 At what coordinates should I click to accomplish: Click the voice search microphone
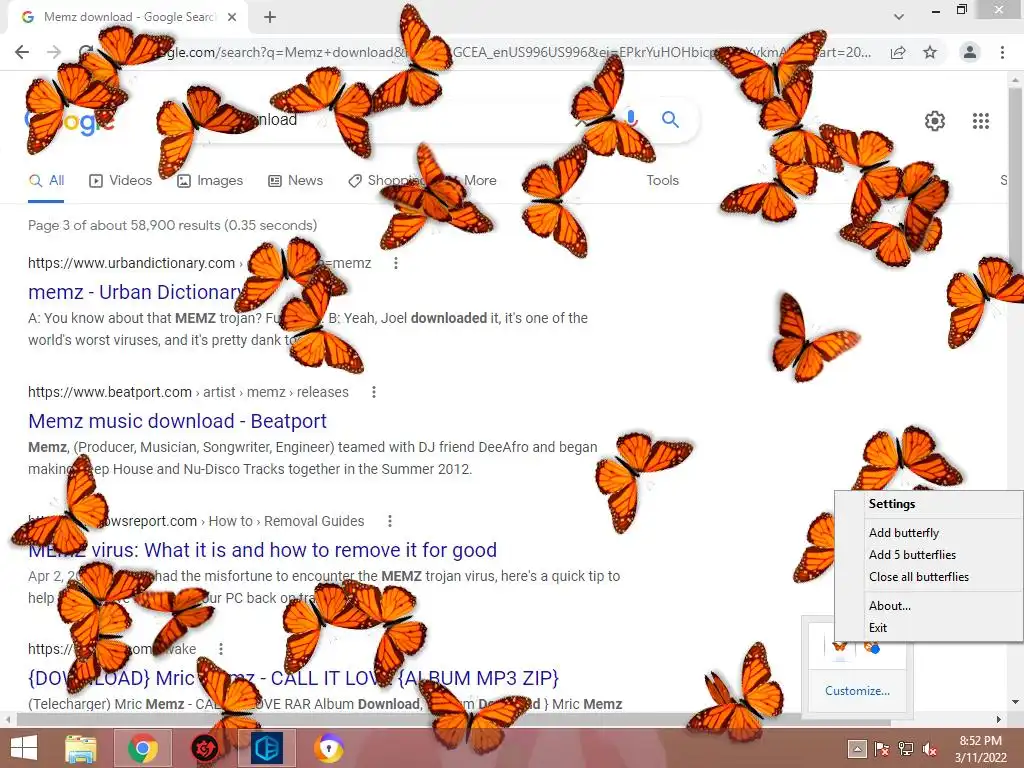click(631, 119)
